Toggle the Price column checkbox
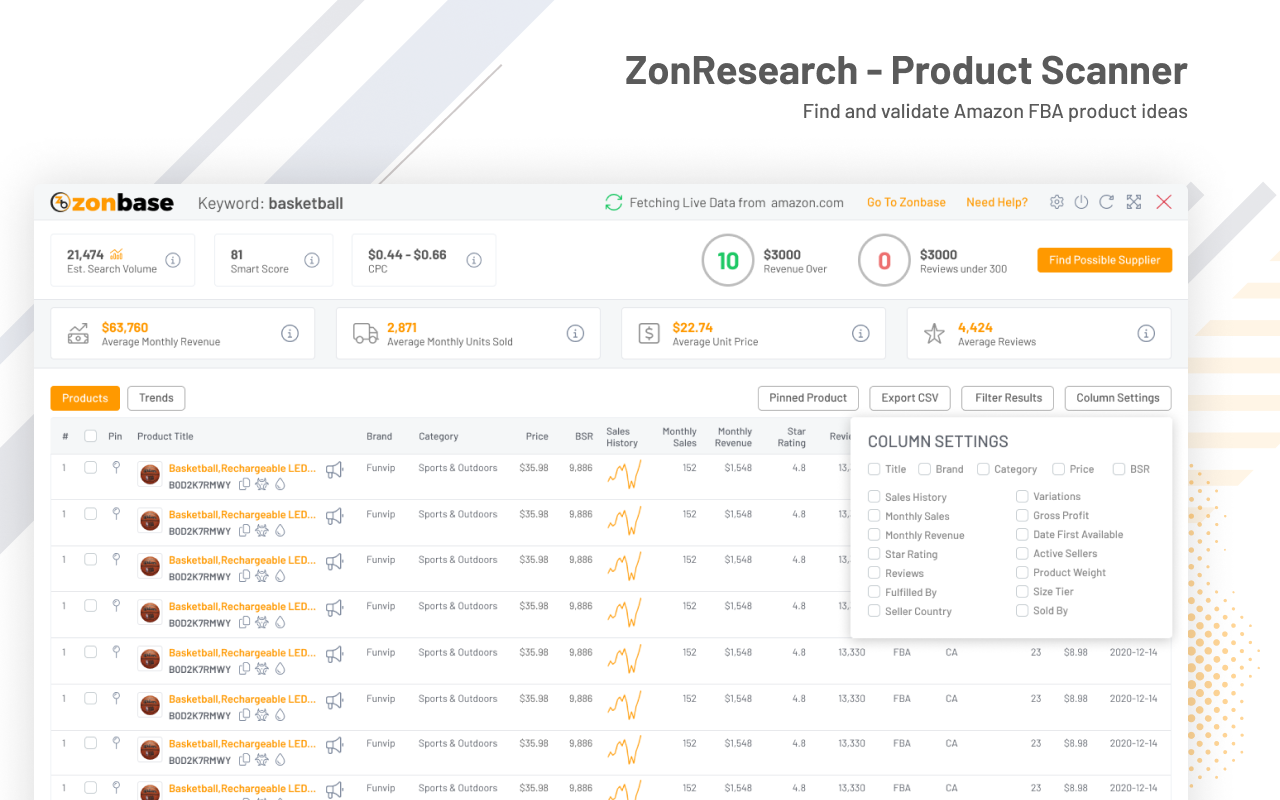 click(x=1058, y=469)
